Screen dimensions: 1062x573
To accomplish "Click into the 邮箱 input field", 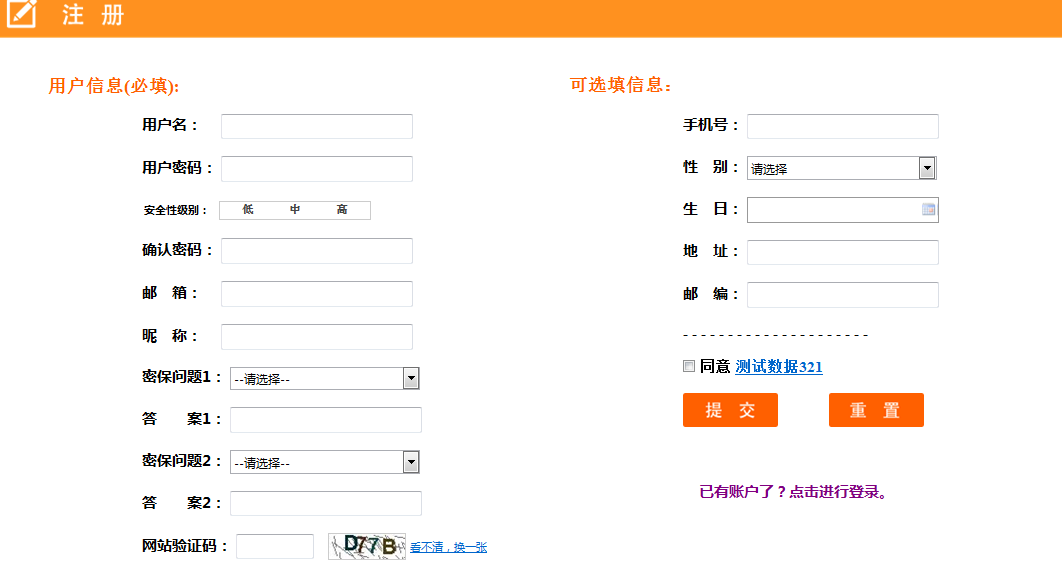I will [316, 294].
